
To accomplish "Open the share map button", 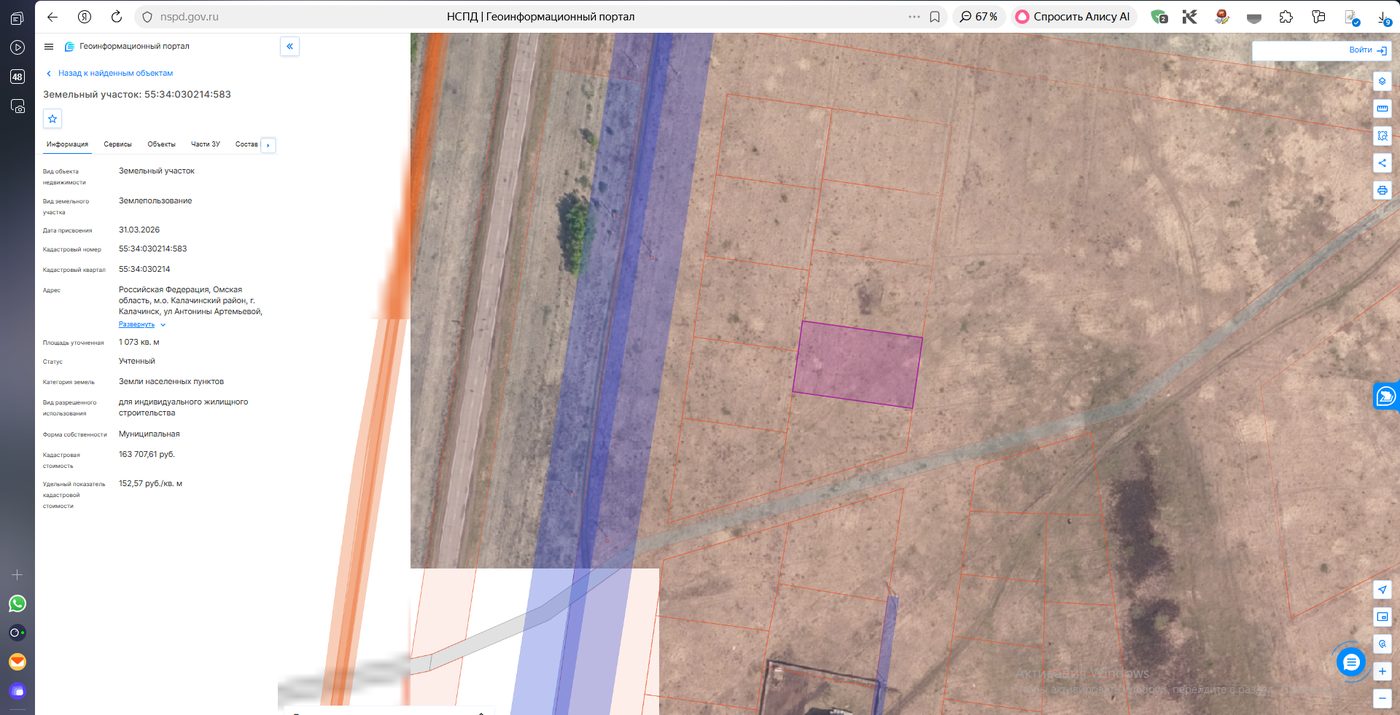I will pos(1382,163).
